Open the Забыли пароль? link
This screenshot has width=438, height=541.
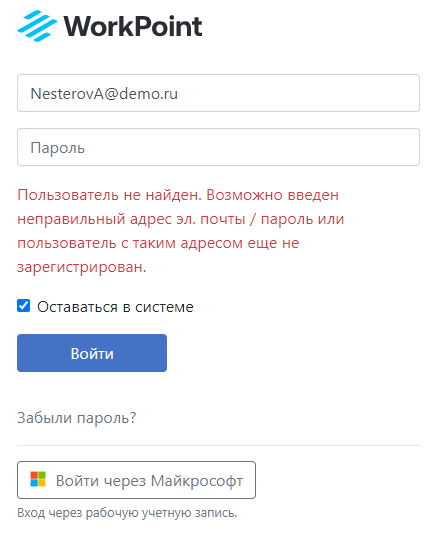(77, 418)
